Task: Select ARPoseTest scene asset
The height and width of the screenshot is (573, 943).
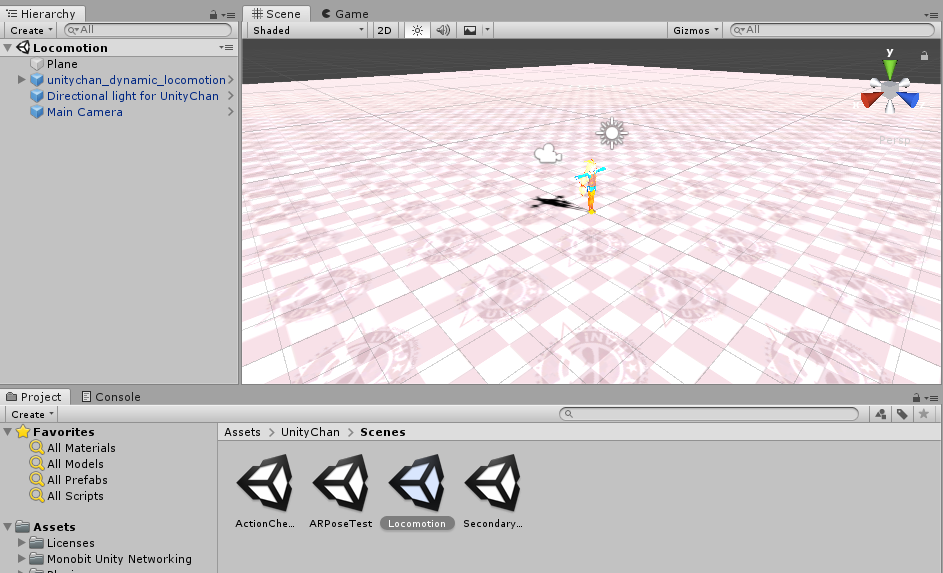Action: pyautogui.click(x=341, y=491)
